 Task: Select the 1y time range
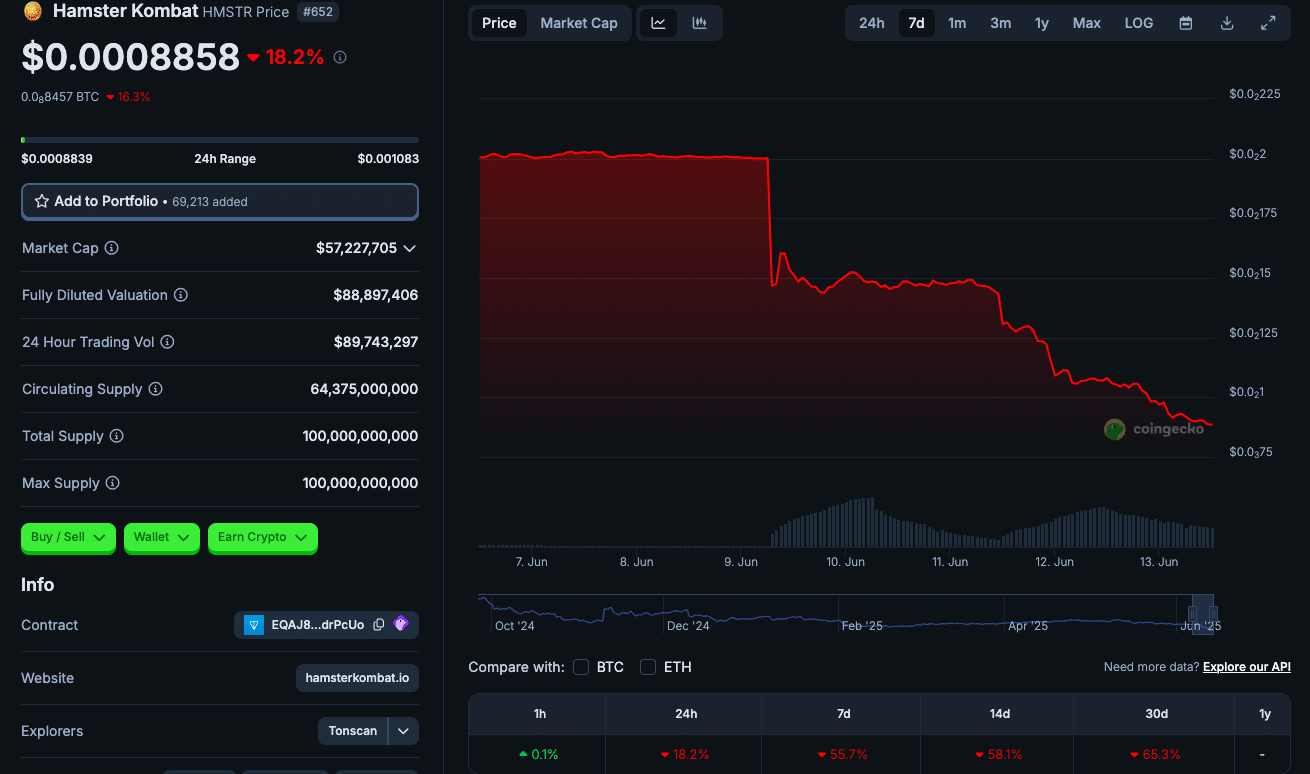pyautogui.click(x=1042, y=23)
